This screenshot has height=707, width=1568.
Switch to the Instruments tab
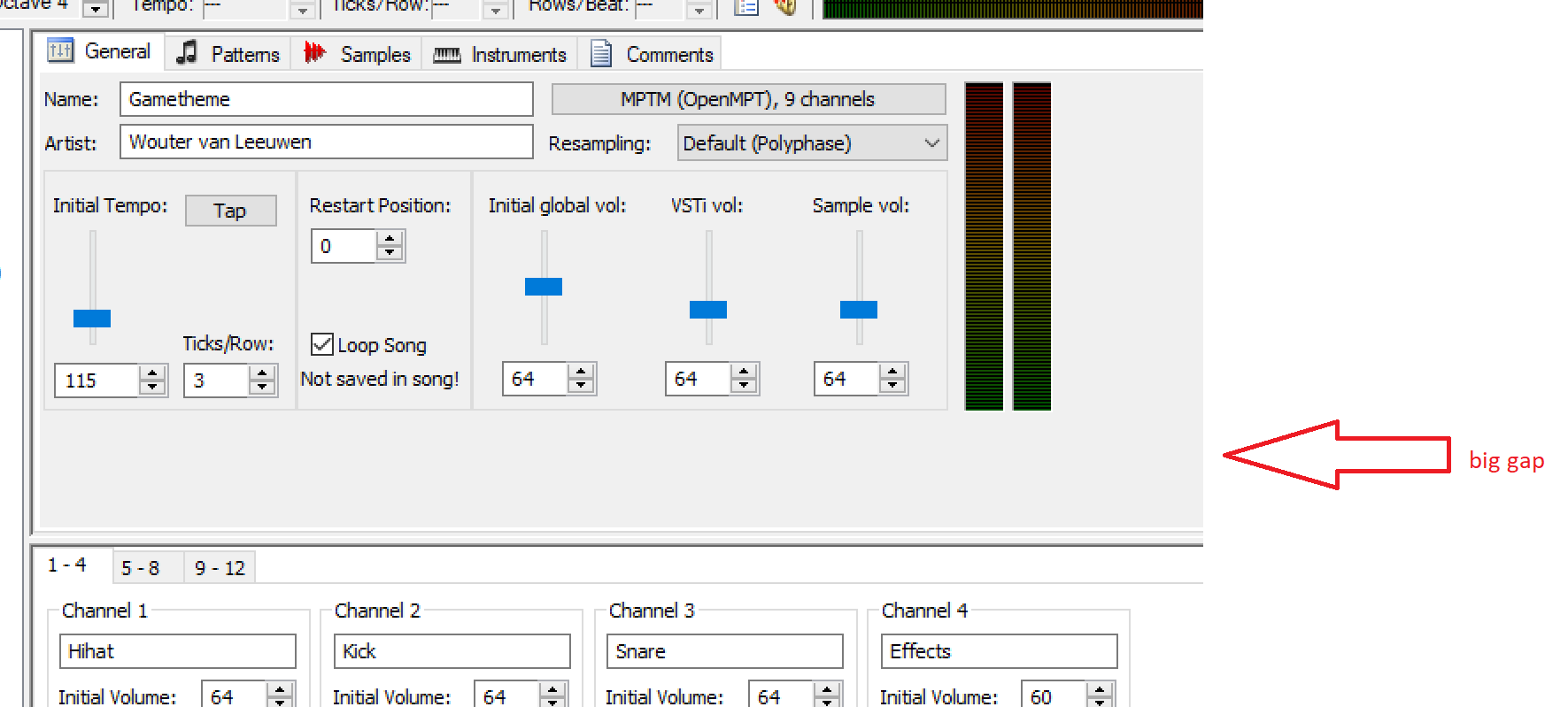pyautogui.click(x=499, y=54)
